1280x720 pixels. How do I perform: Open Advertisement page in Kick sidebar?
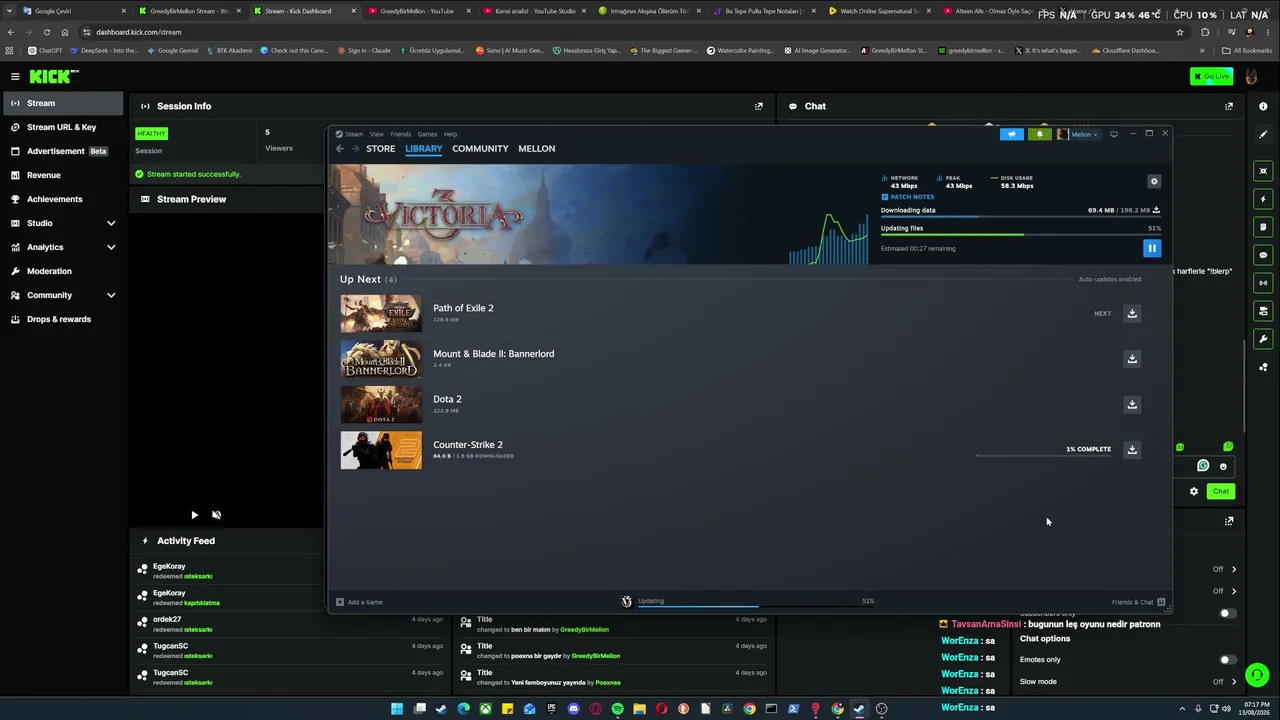tap(62, 151)
